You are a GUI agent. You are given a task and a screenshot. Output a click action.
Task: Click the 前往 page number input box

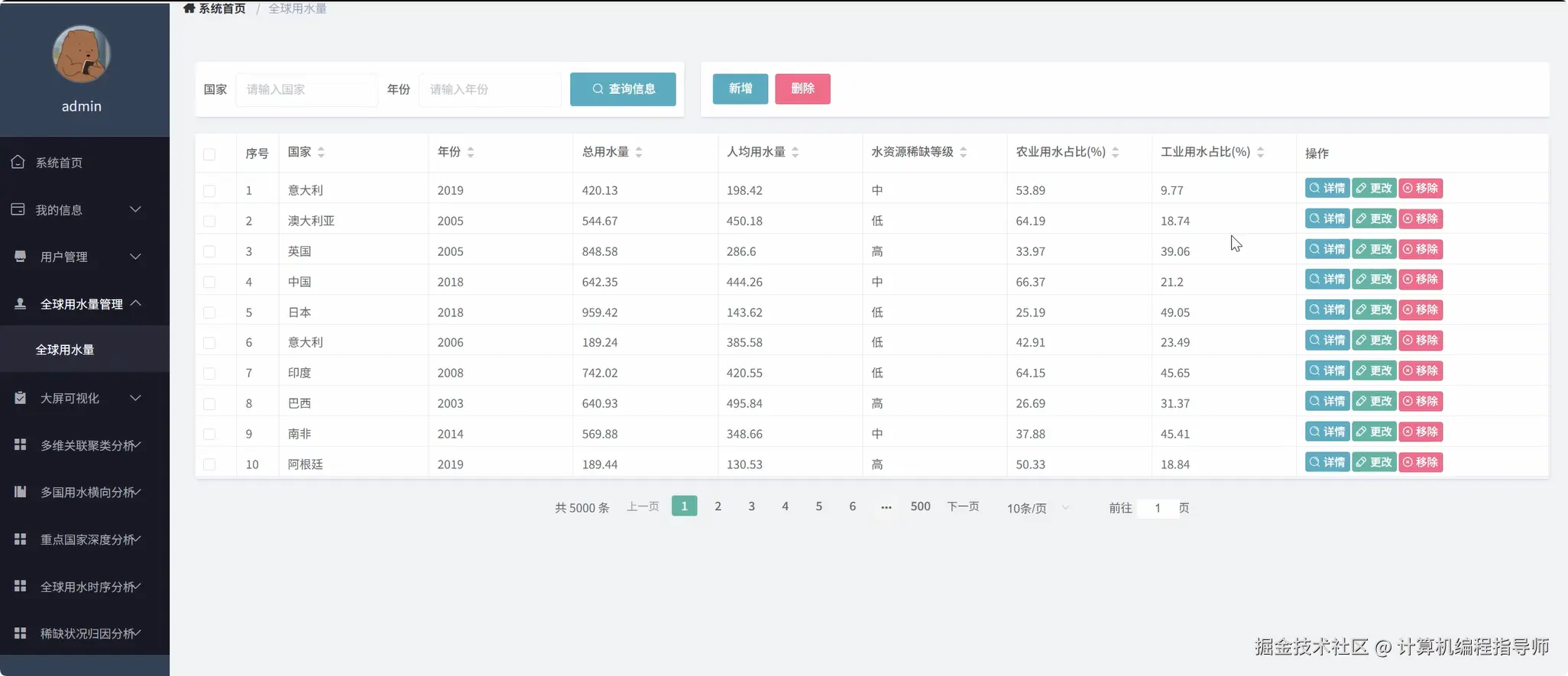pyautogui.click(x=1158, y=508)
